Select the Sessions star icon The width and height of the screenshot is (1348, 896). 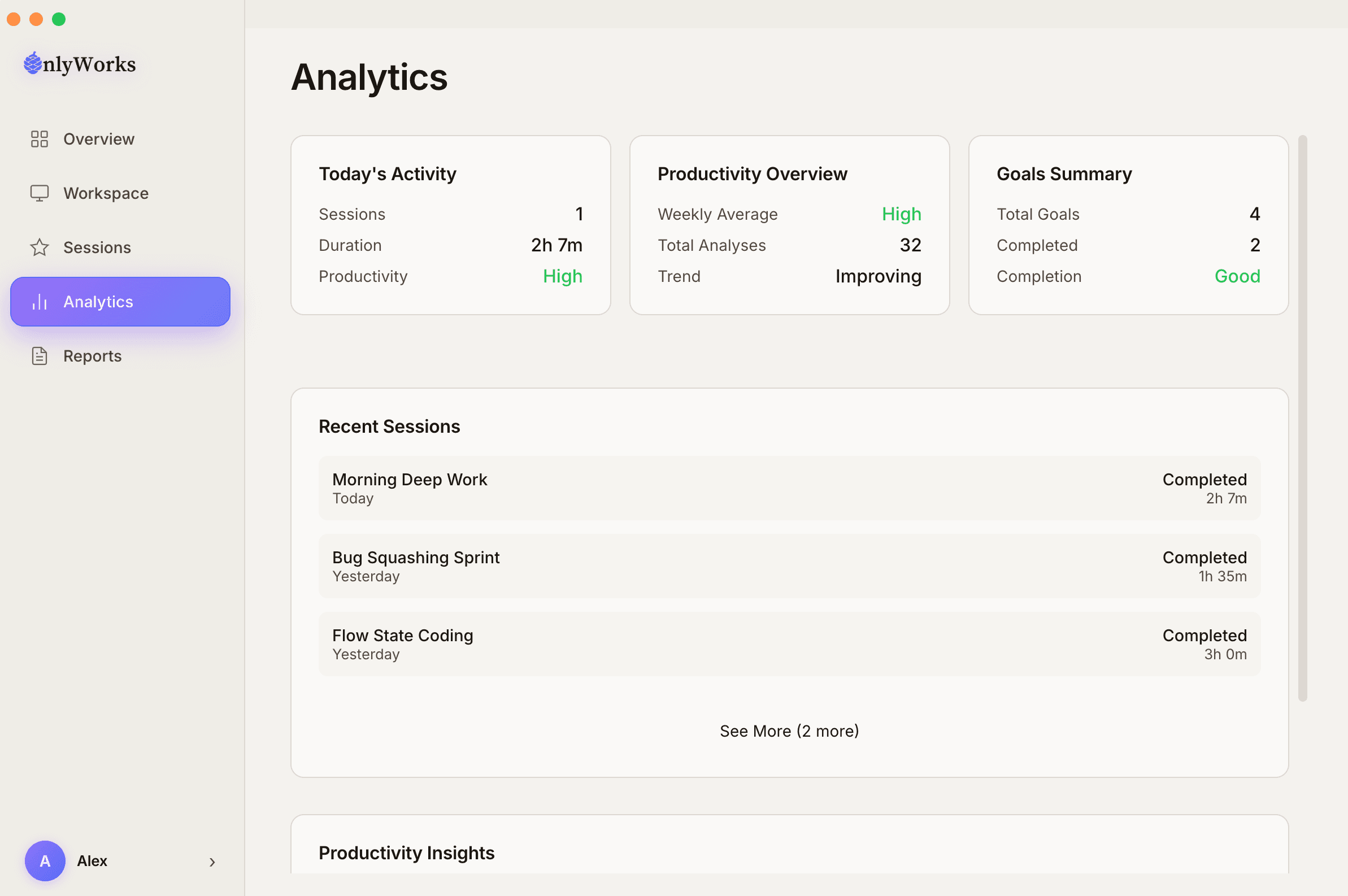[39, 247]
